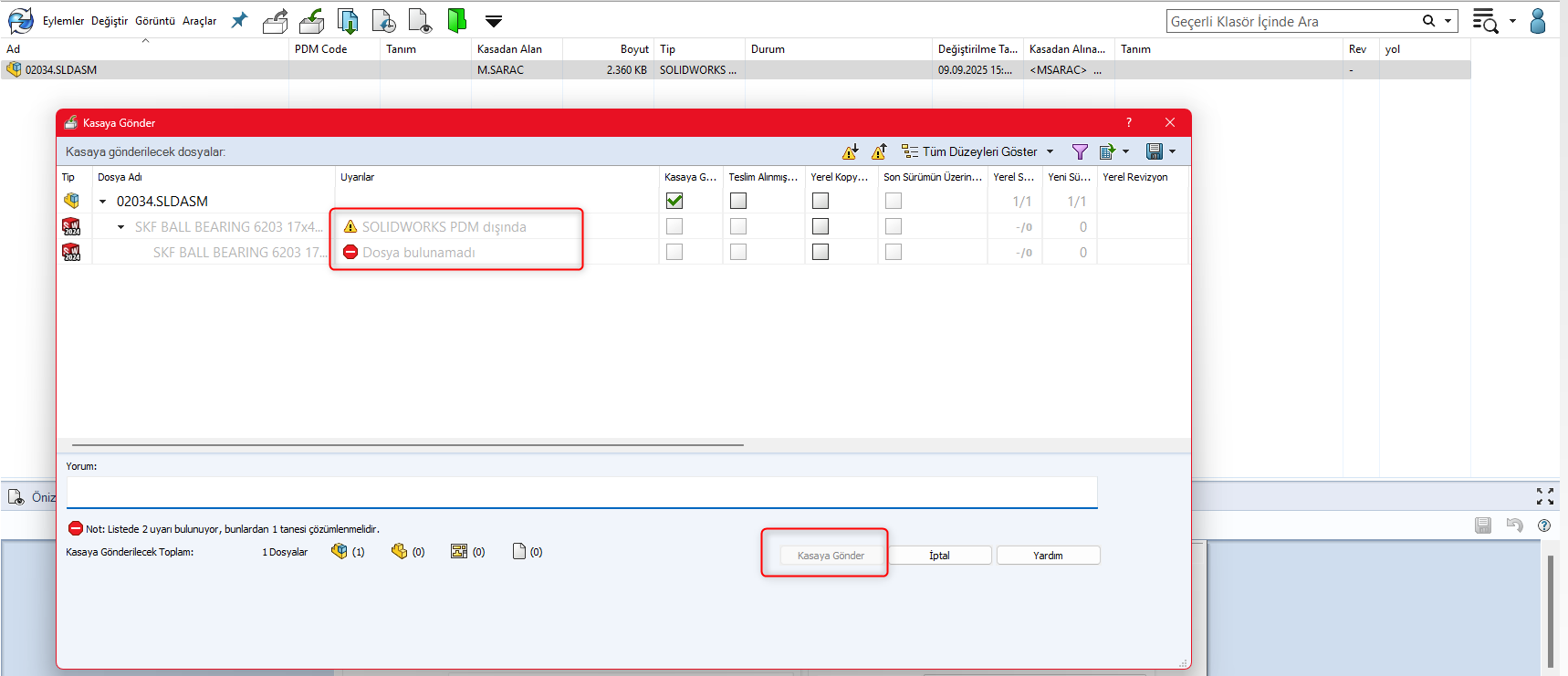This screenshot has height=676, width=1568.
Task: Open the search tool dropdown arrow
Action: pos(1512,21)
